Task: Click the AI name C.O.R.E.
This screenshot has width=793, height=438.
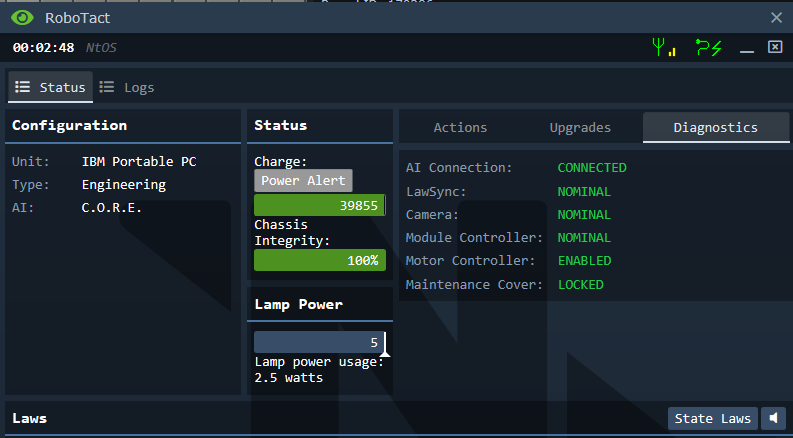Action: point(112,208)
